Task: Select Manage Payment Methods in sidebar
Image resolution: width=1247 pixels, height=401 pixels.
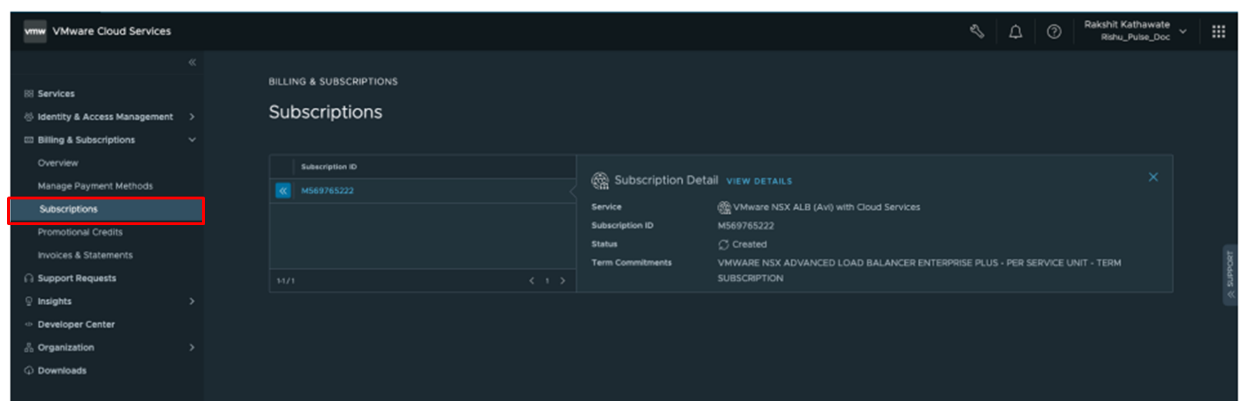Action: pos(95,186)
